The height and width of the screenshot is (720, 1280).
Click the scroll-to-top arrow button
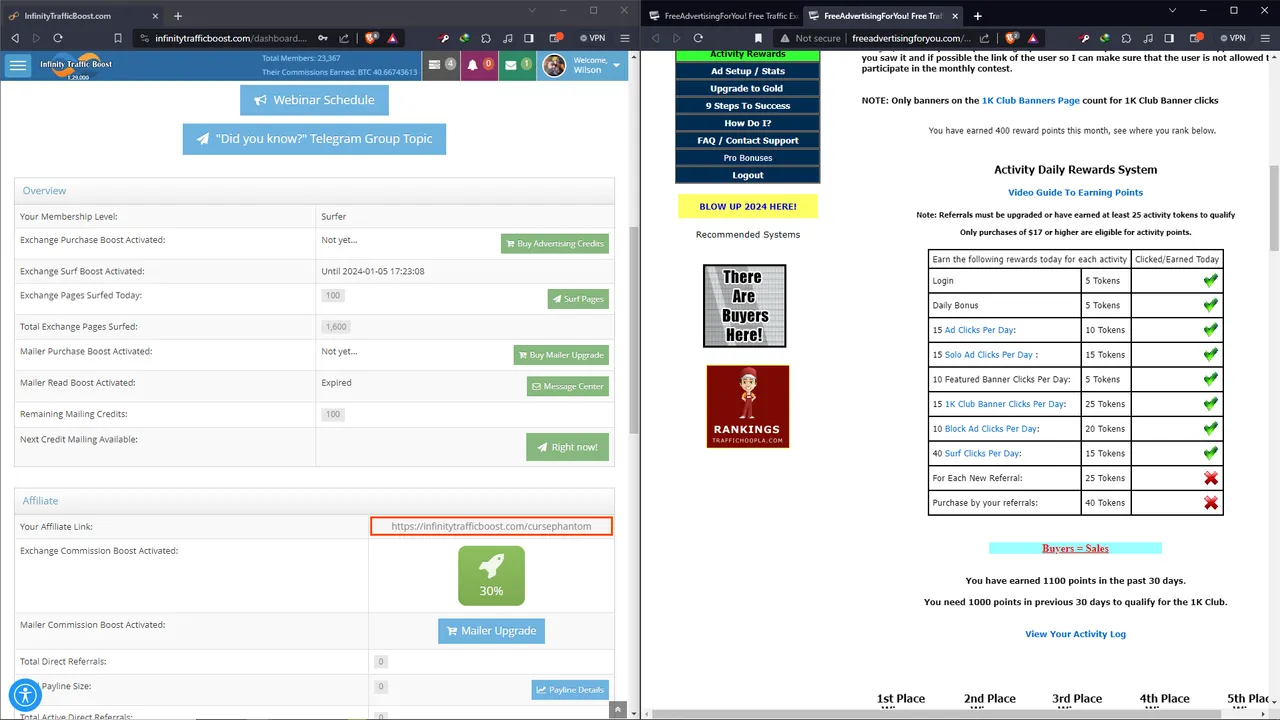[618, 709]
